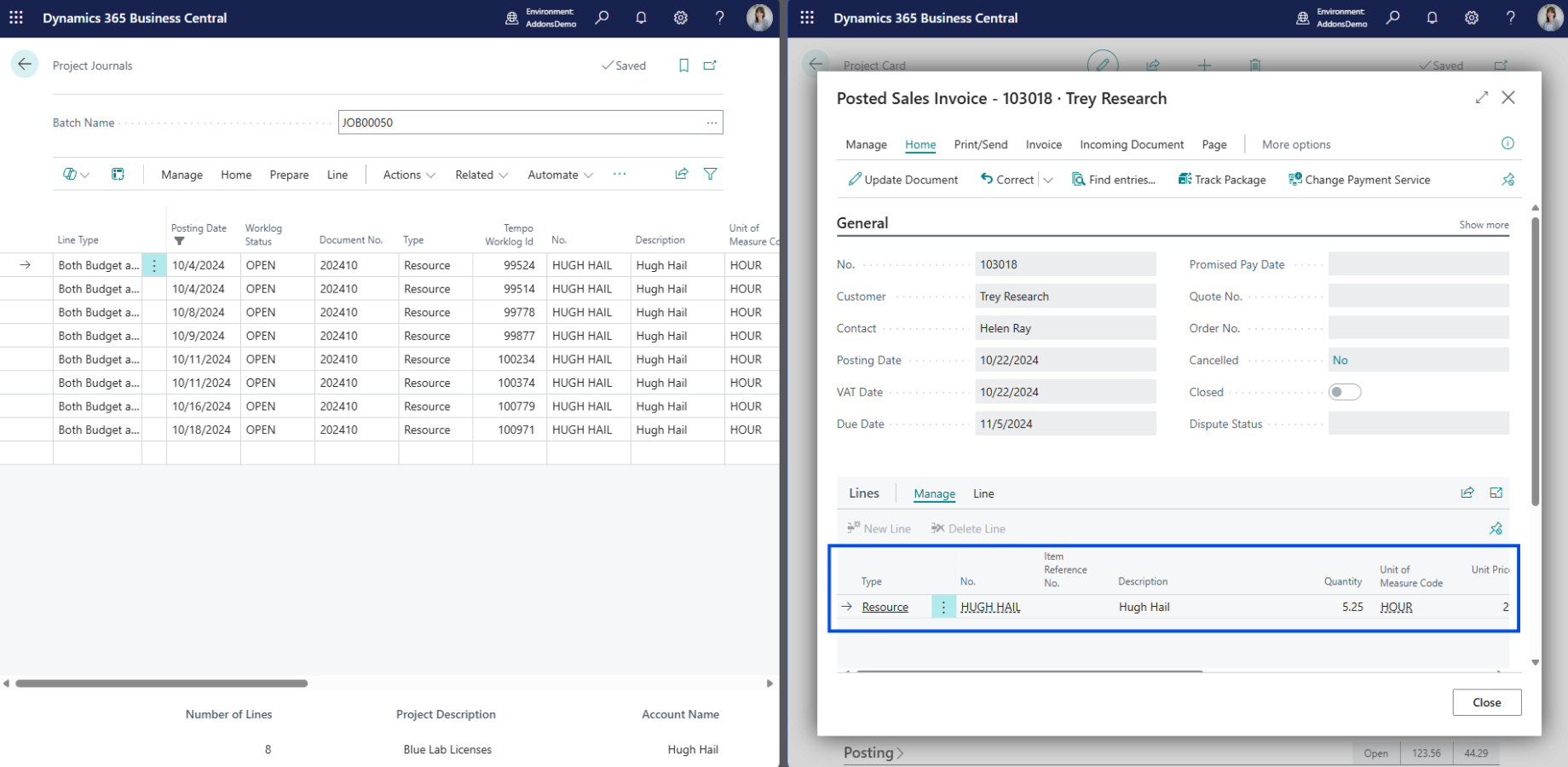The height and width of the screenshot is (767, 1568).
Task: Click Close button in invoice dialog
Action: pos(1486,702)
